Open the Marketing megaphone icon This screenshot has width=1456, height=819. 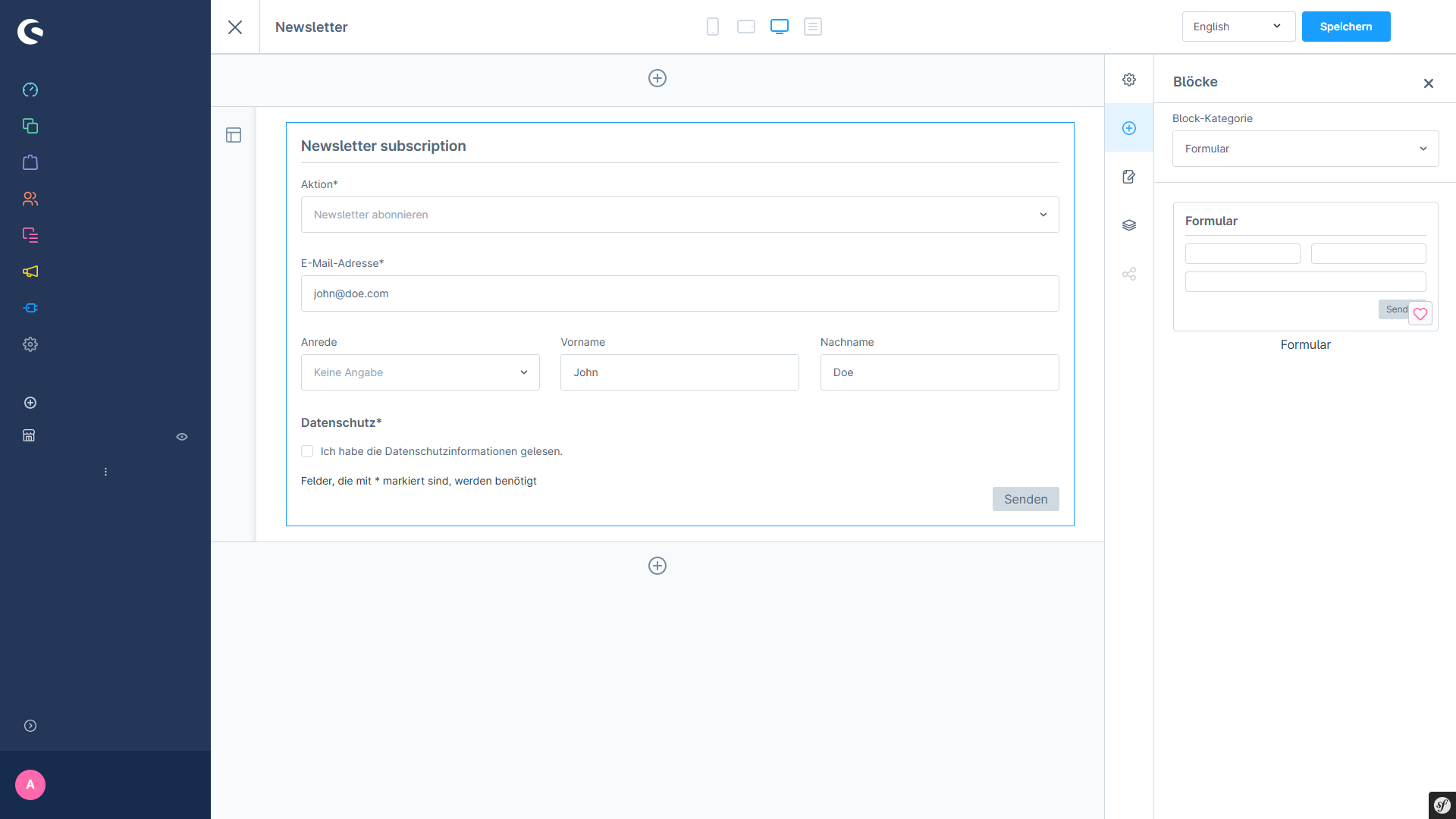tap(30, 271)
